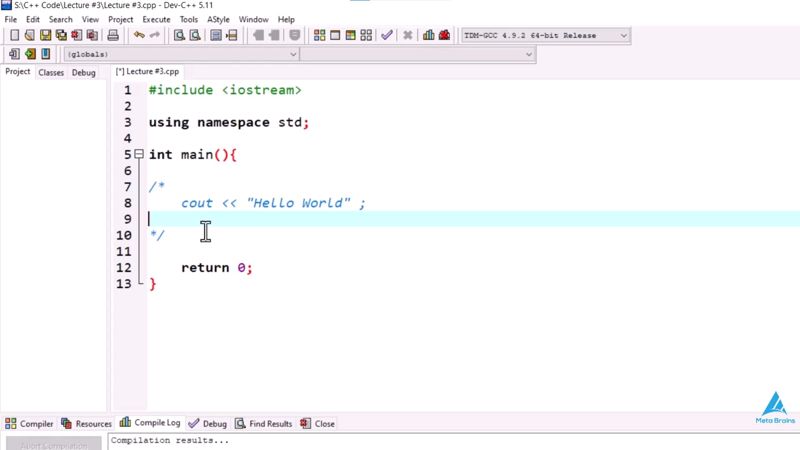Click the commented cout Hello World line
800x450 pixels.
[273, 203]
